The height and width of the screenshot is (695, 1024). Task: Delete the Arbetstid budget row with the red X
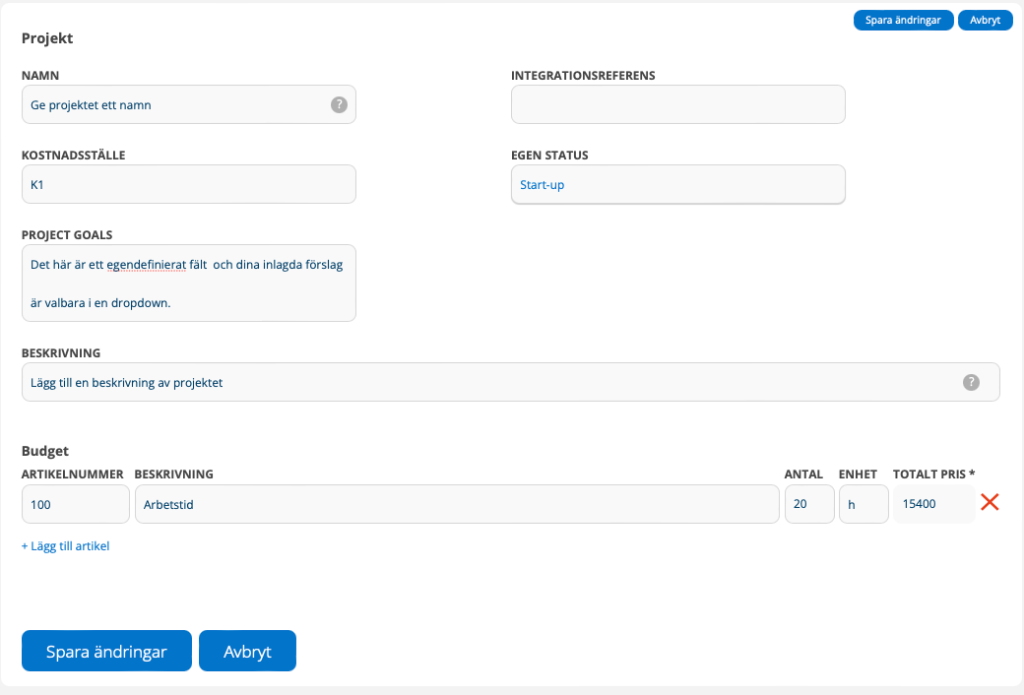[x=989, y=503]
